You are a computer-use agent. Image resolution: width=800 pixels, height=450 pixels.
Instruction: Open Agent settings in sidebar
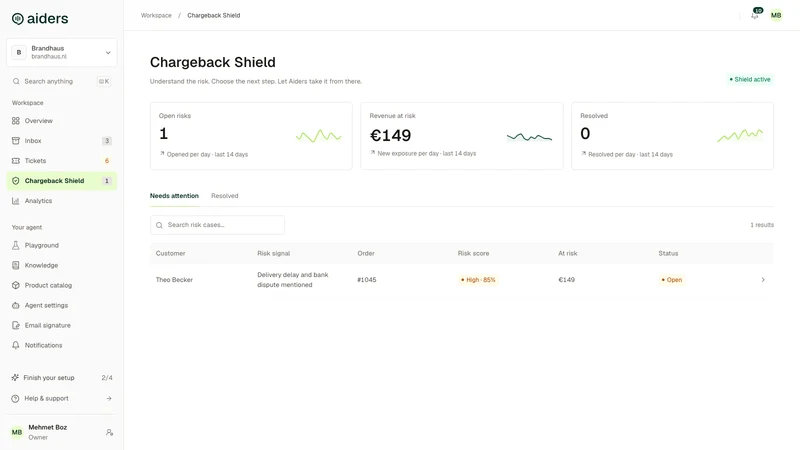[62, 305]
